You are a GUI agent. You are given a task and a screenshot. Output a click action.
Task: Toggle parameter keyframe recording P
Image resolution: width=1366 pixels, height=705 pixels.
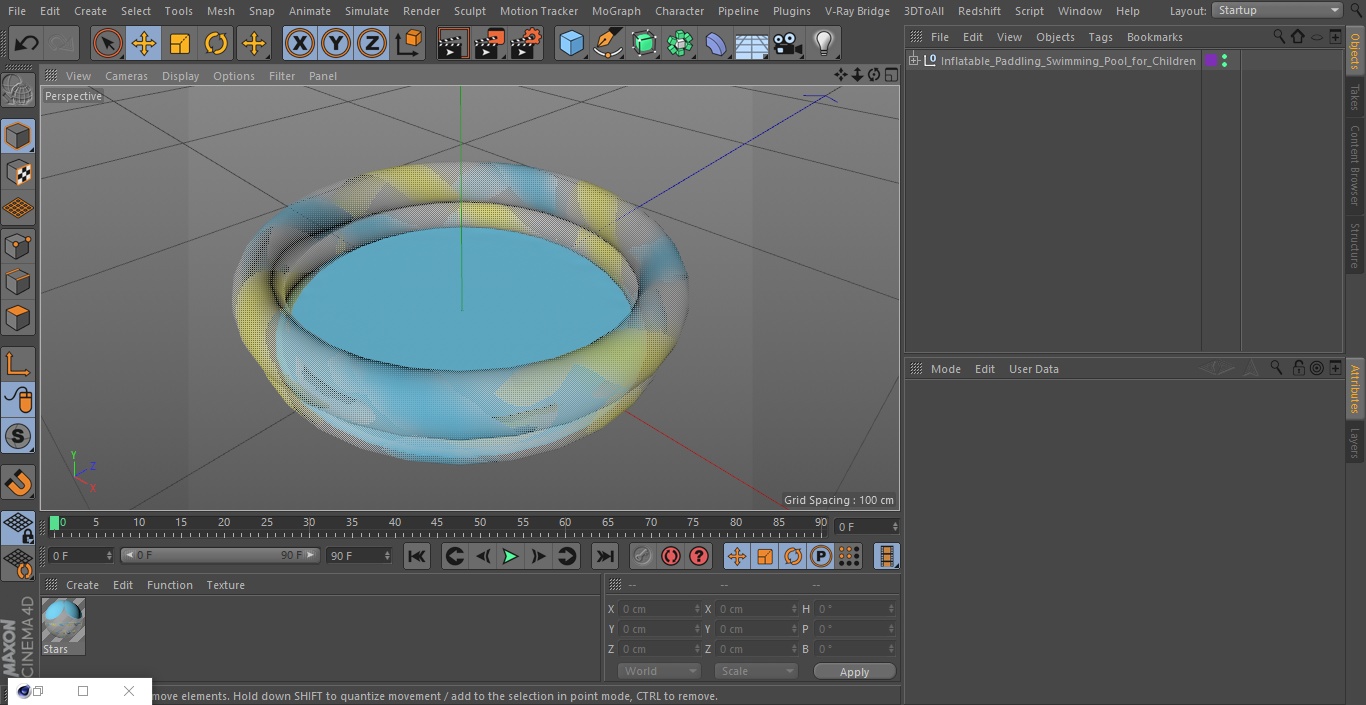coord(821,556)
